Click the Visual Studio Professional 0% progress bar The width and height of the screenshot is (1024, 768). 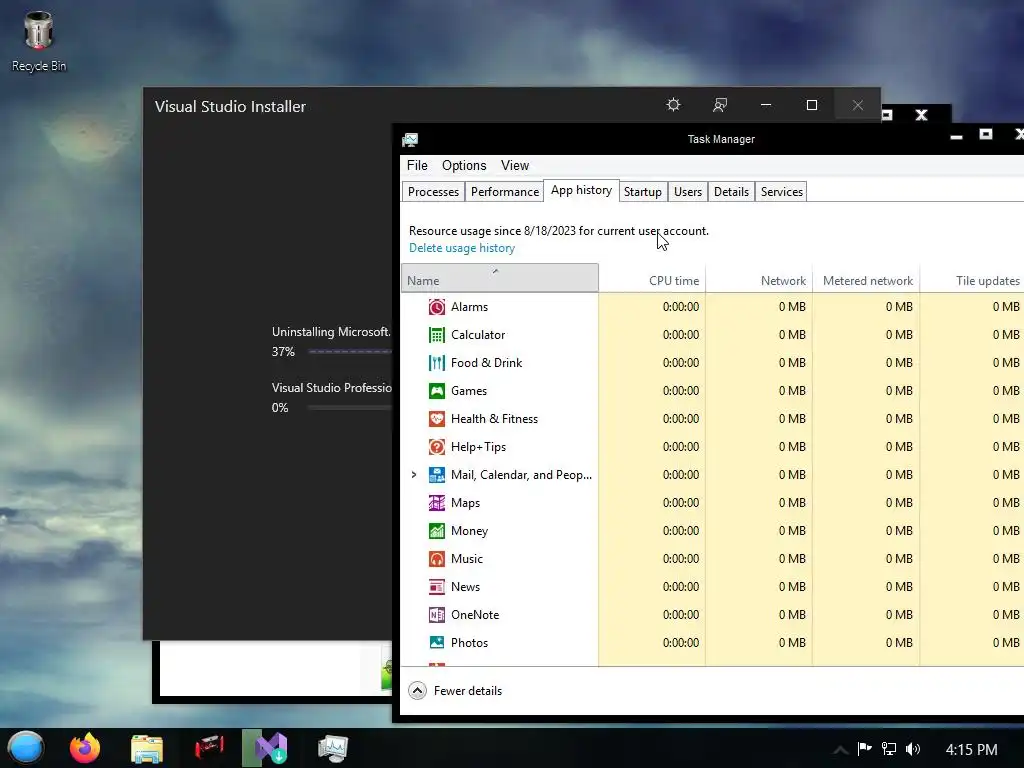click(350, 408)
